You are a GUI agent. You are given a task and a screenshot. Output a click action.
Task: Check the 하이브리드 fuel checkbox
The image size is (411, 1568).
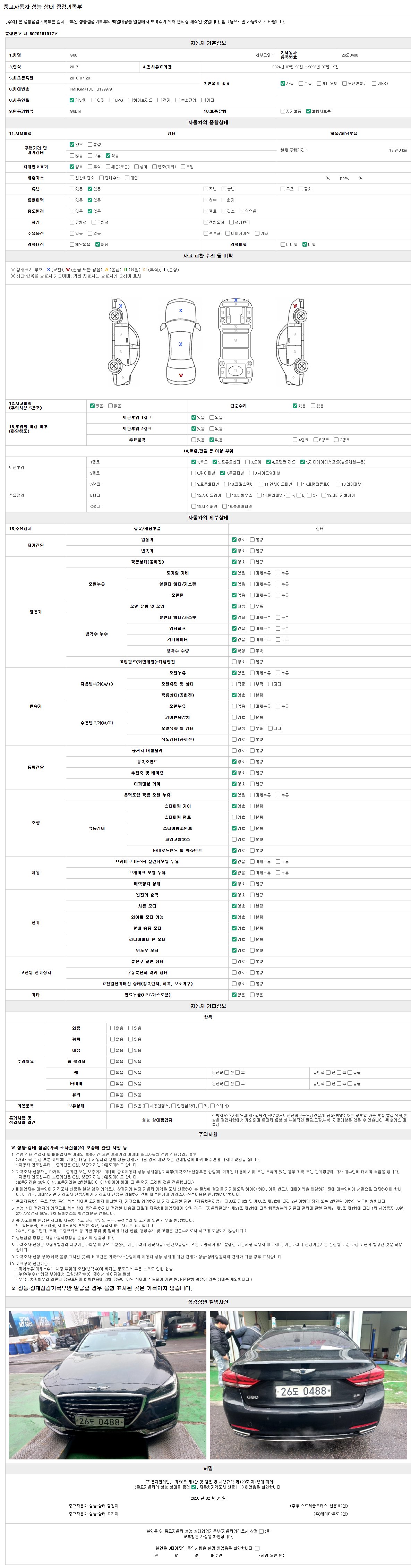click(x=130, y=101)
